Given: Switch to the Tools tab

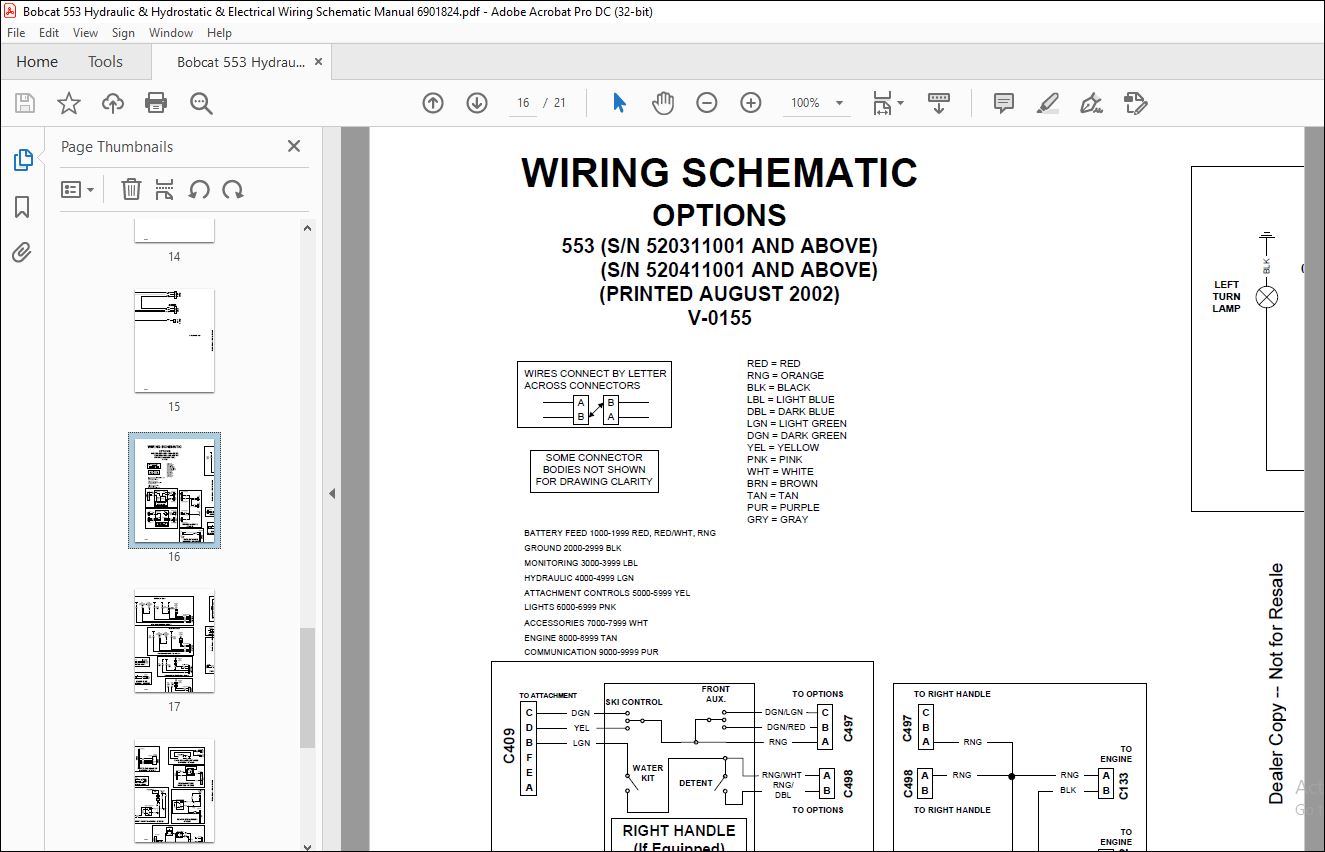Looking at the screenshot, I should point(105,62).
